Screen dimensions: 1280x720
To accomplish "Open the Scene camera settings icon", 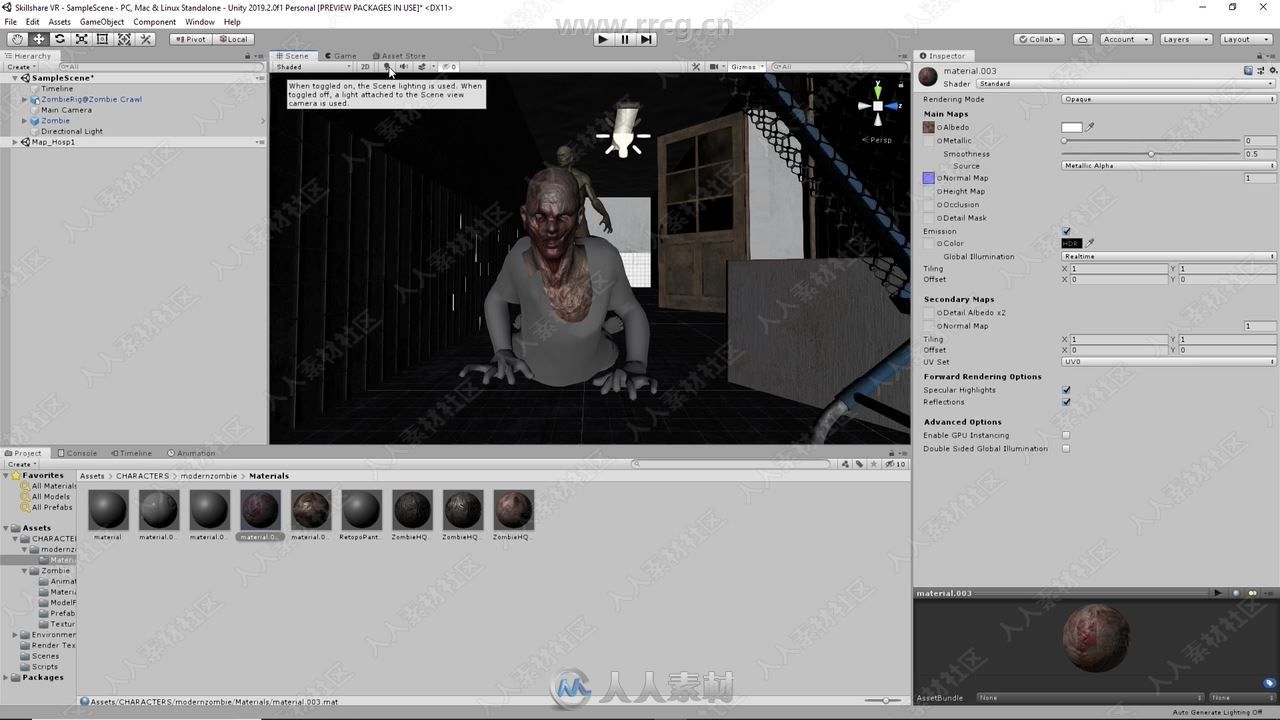I will [x=716, y=67].
